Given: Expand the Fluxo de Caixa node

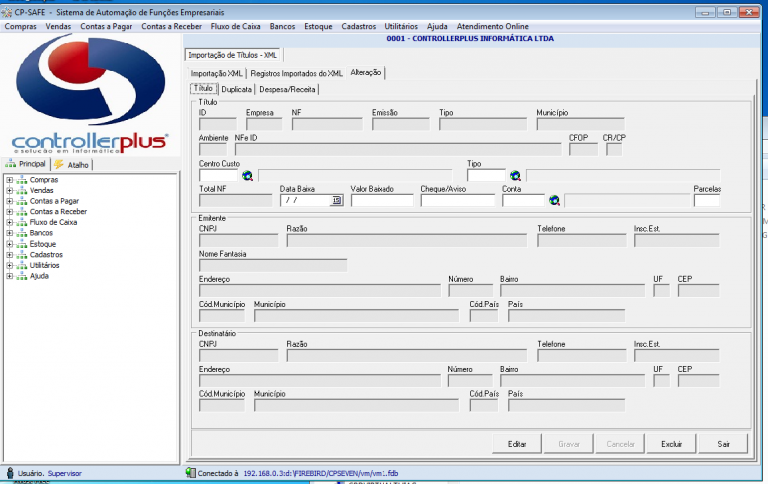Looking at the screenshot, I should pos(9,222).
